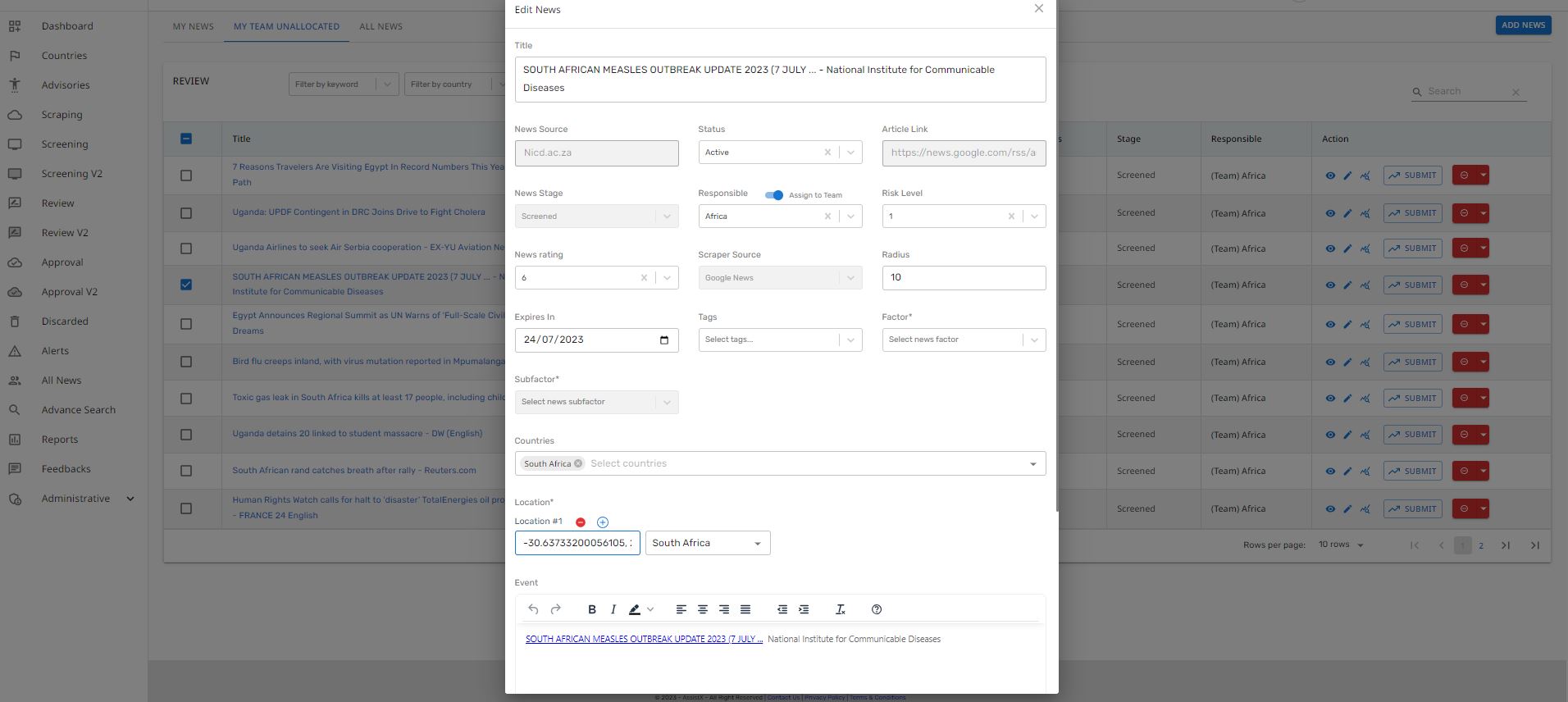Toggle the Assign to Team switch
Image resolution: width=1568 pixels, height=702 pixels.
tap(773, 195)
